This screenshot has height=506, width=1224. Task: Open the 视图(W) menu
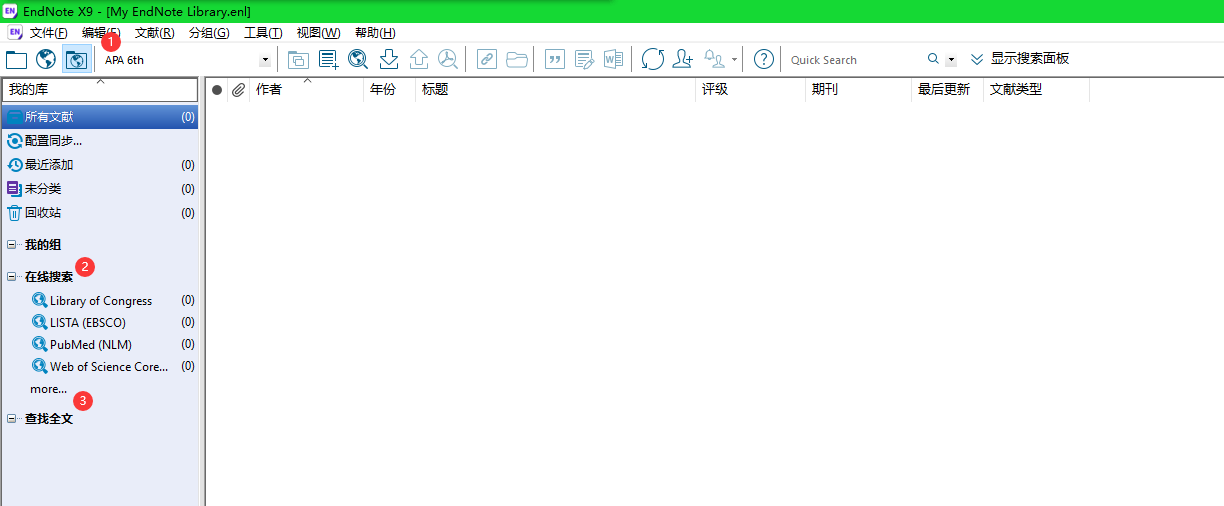point(318,33)
